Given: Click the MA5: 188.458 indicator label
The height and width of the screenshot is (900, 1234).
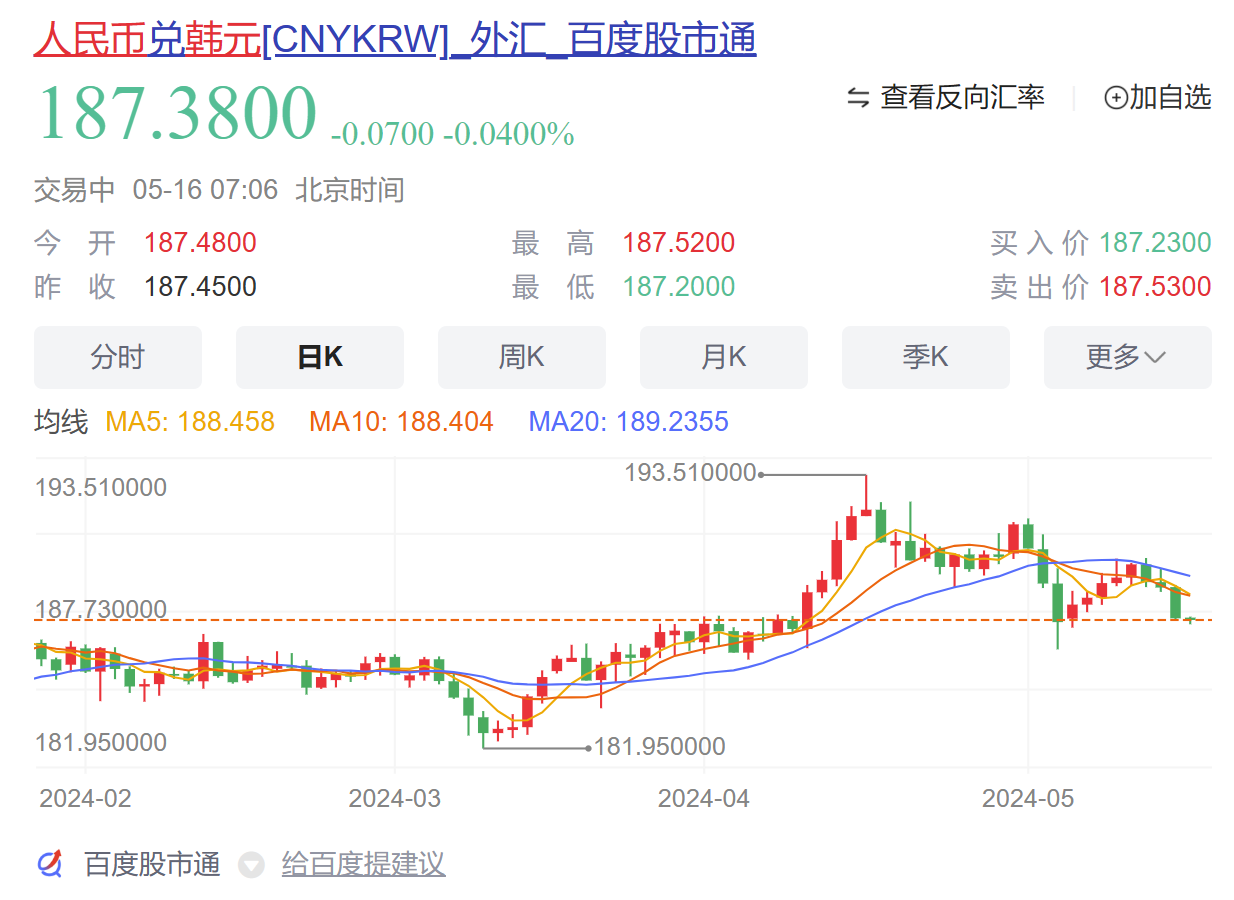Looking at the screenshot, I should pyautogui.click(x=190, y=422).
